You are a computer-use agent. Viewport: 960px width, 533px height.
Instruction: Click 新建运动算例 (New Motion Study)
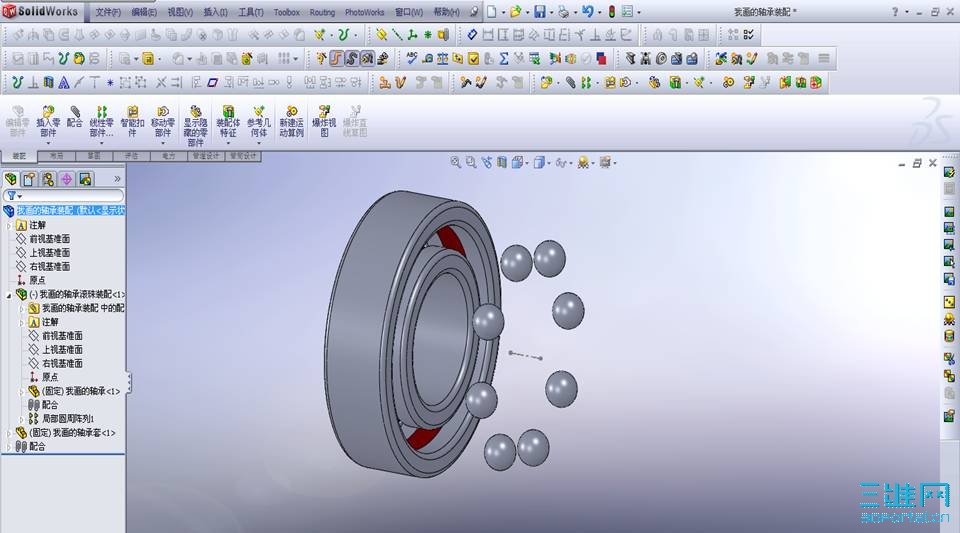click(x=291, y=122)
